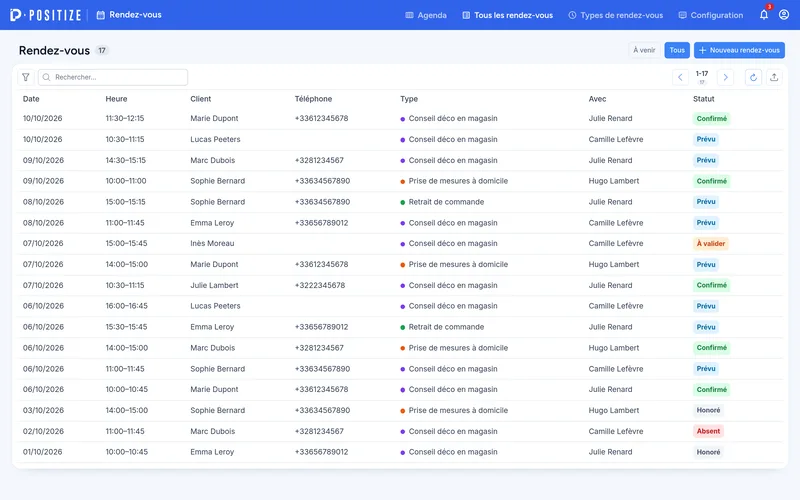The height and width of the screenshot is (500, 800).
Task: Click the Absent status badge
Action: click(708, 431)
